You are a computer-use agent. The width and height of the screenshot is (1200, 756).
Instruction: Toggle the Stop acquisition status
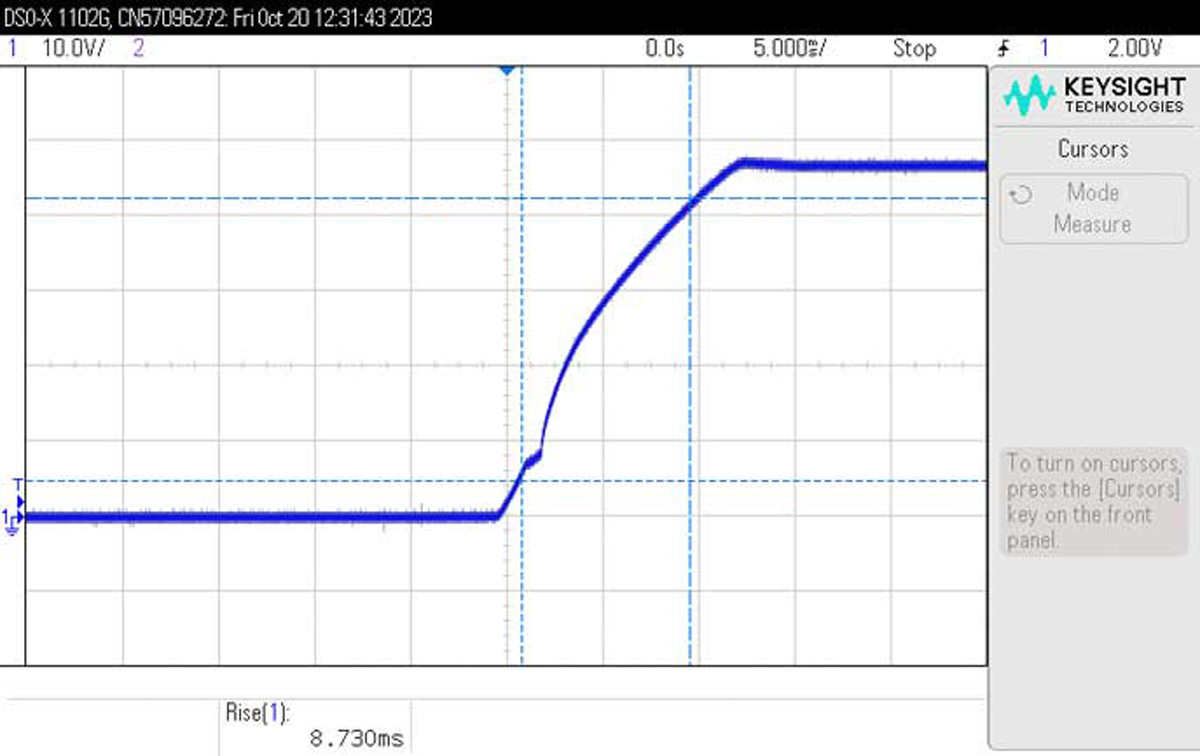pos(913,48)
